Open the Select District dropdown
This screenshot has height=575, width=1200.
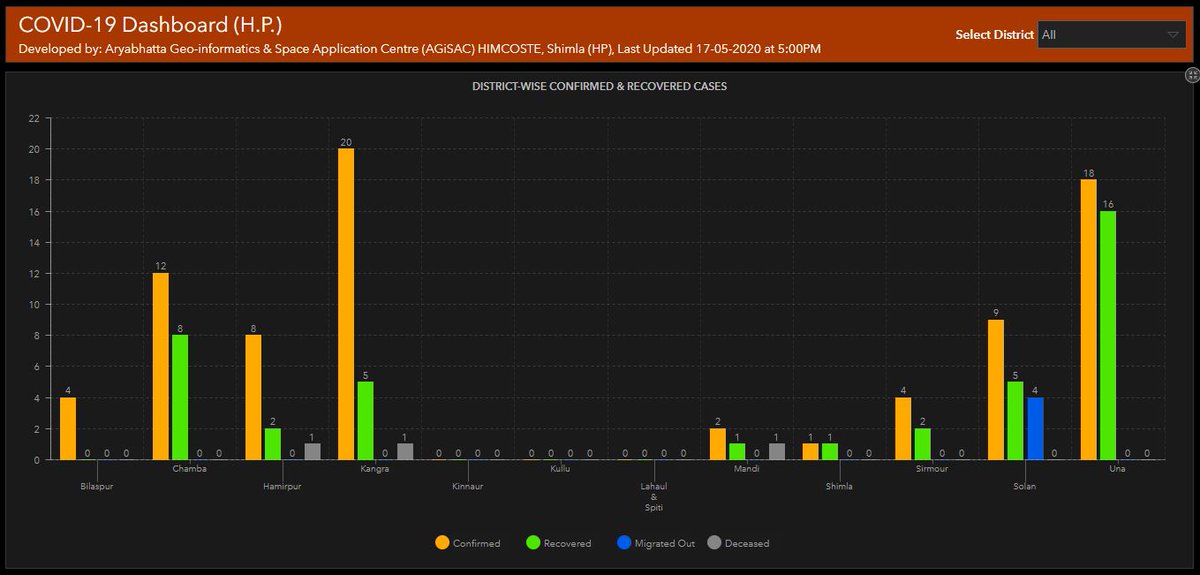pyautogui.click(x=1112, y=34)
